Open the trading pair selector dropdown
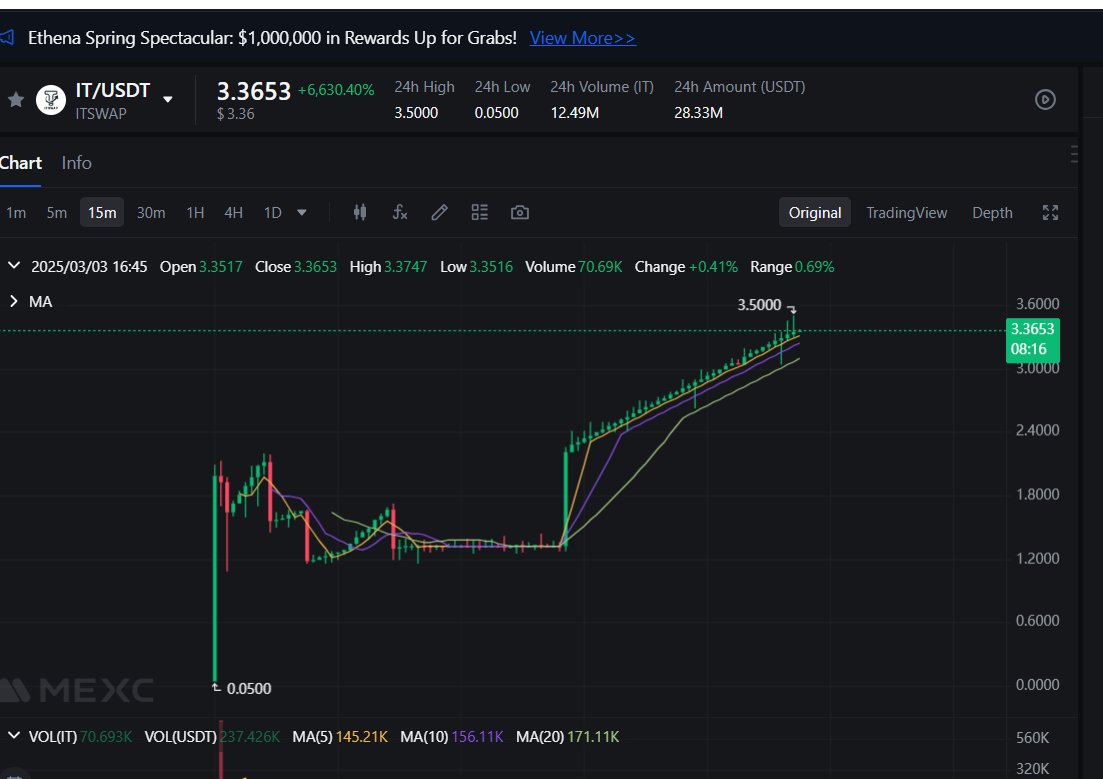1103x779 pixels. (x=167, y=99)
